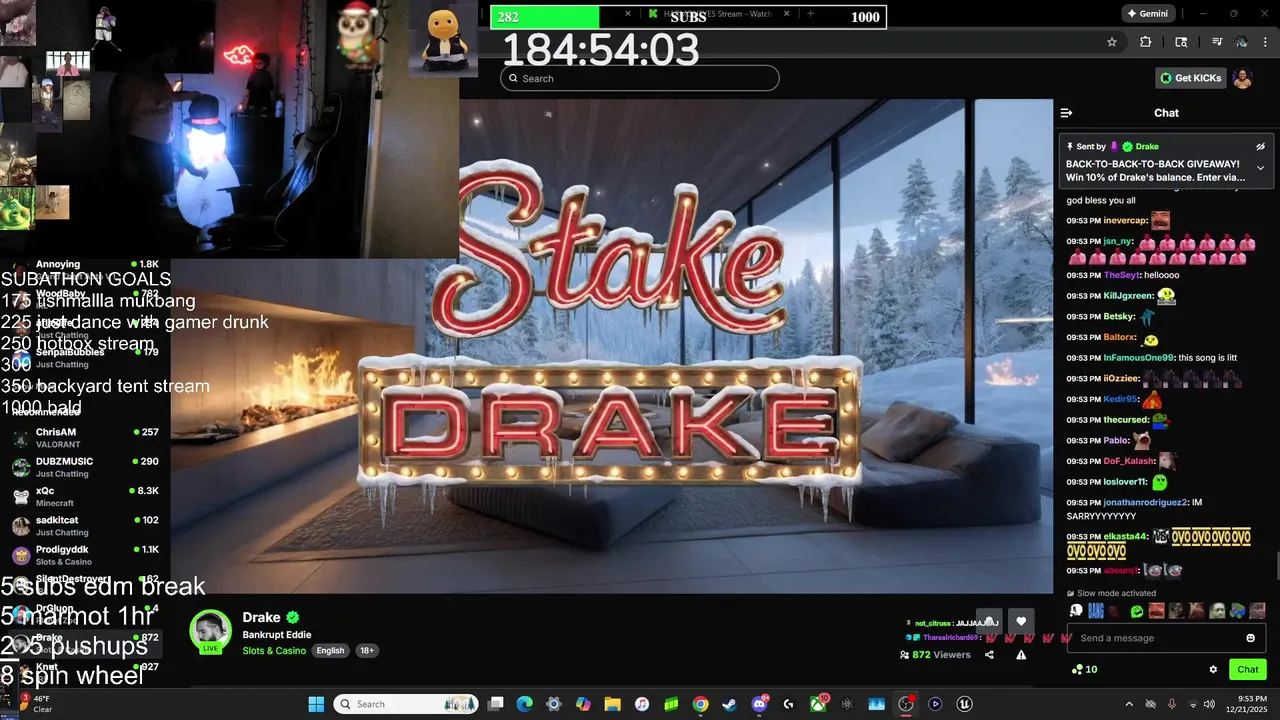
Task: Click the Drake channel avatar
Action: pos(210,631)
